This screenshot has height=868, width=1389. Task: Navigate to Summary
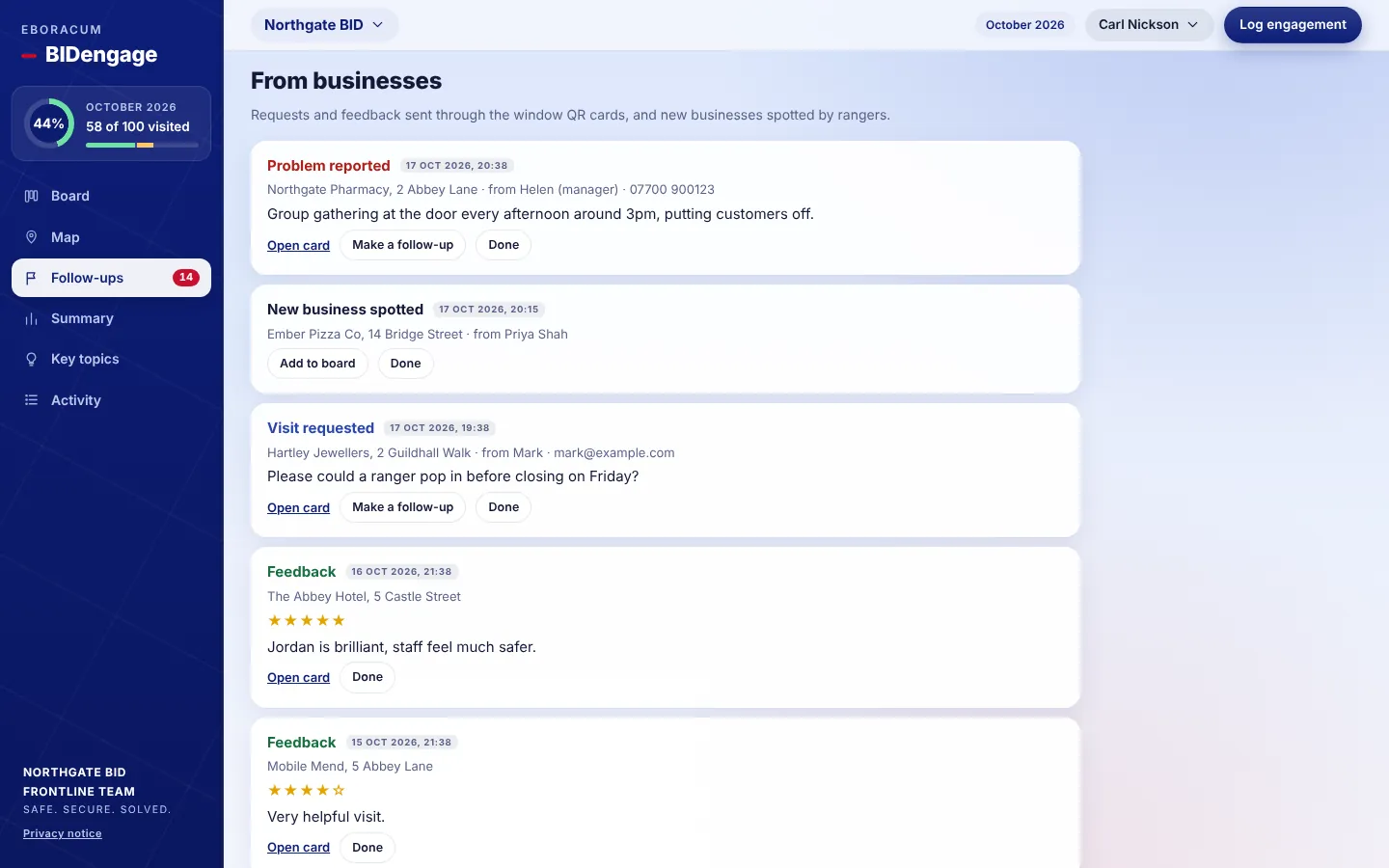pyautogui.click(x=111, y=318)
